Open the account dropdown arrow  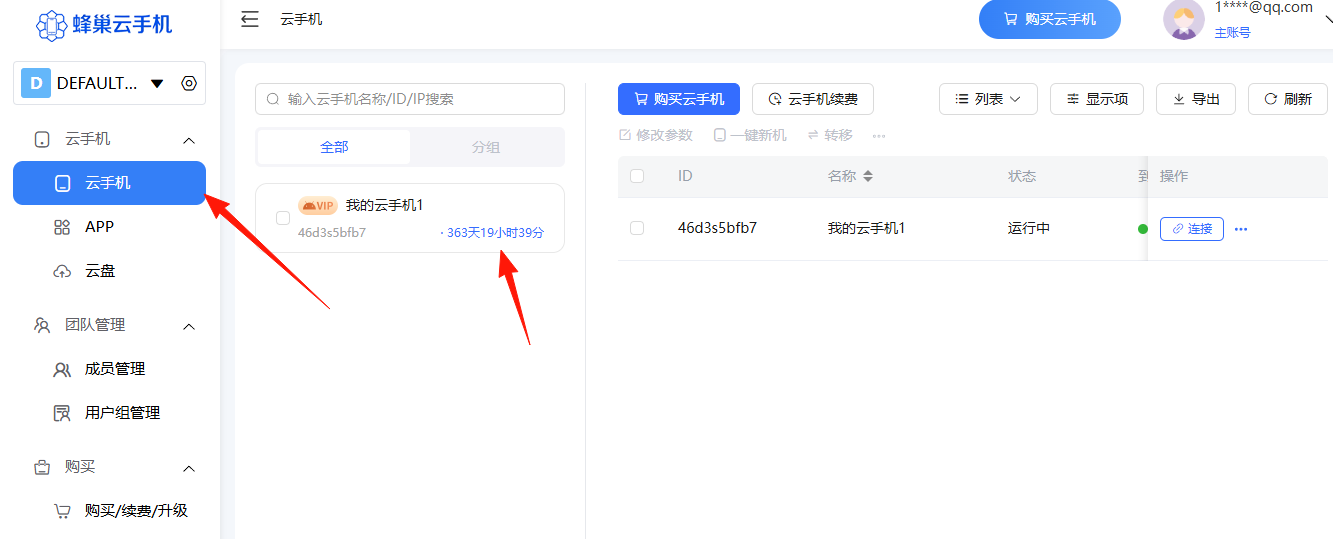(1328, 19)
